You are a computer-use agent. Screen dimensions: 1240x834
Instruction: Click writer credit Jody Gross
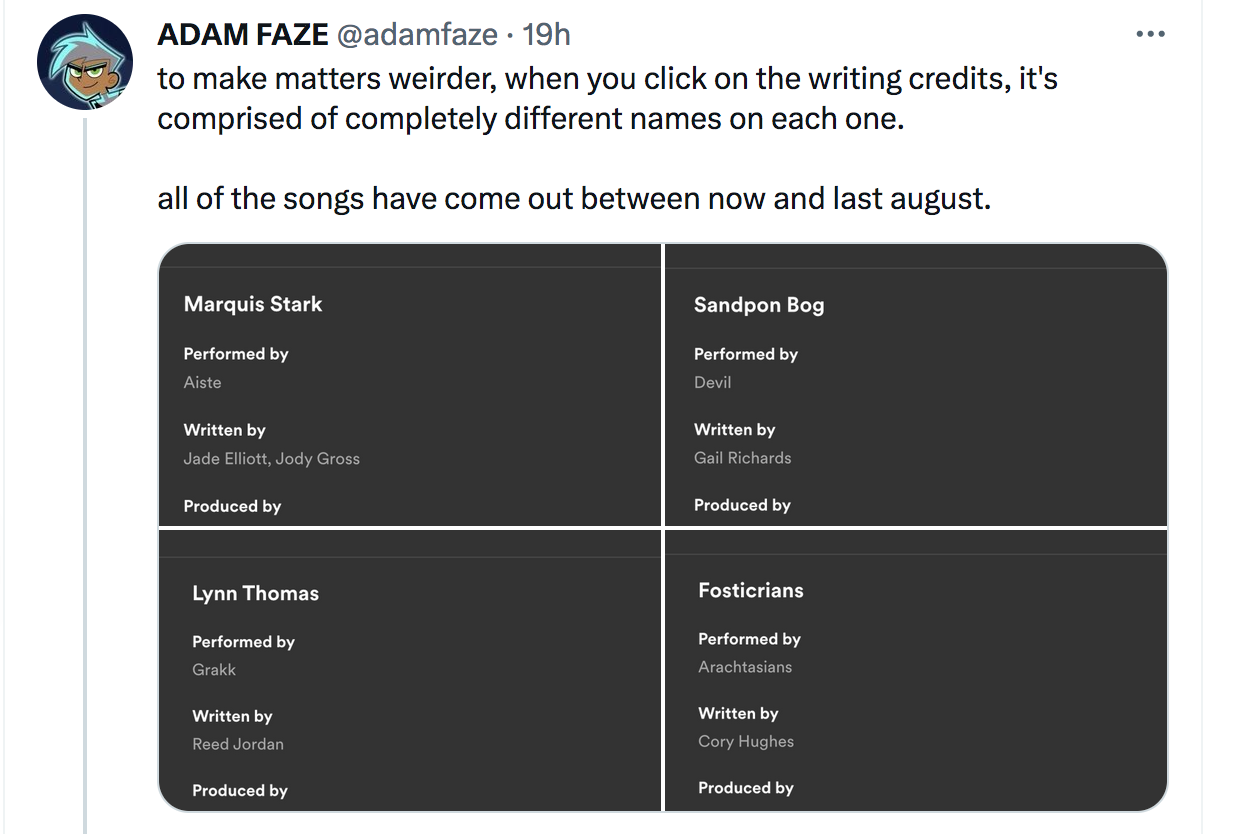click(x=320, y=458)
